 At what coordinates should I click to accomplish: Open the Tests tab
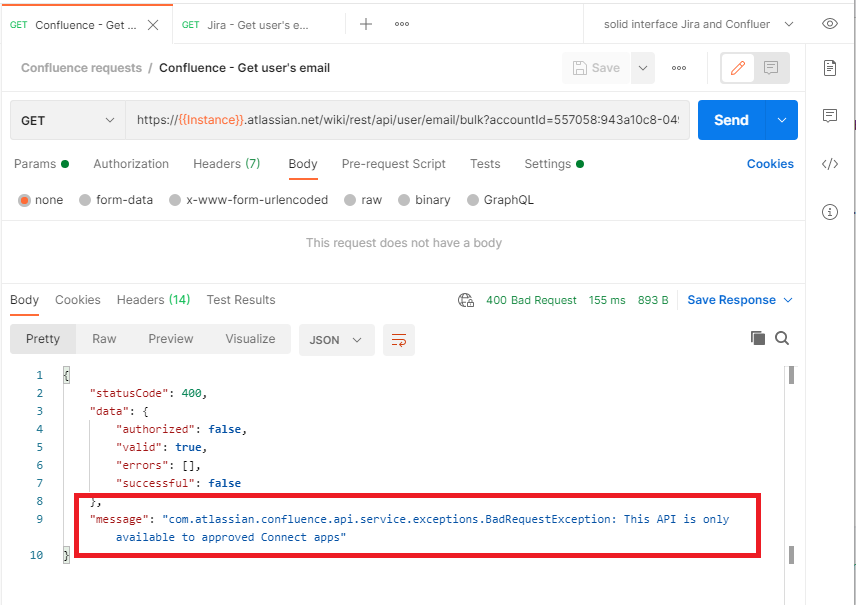click(485, 164)
